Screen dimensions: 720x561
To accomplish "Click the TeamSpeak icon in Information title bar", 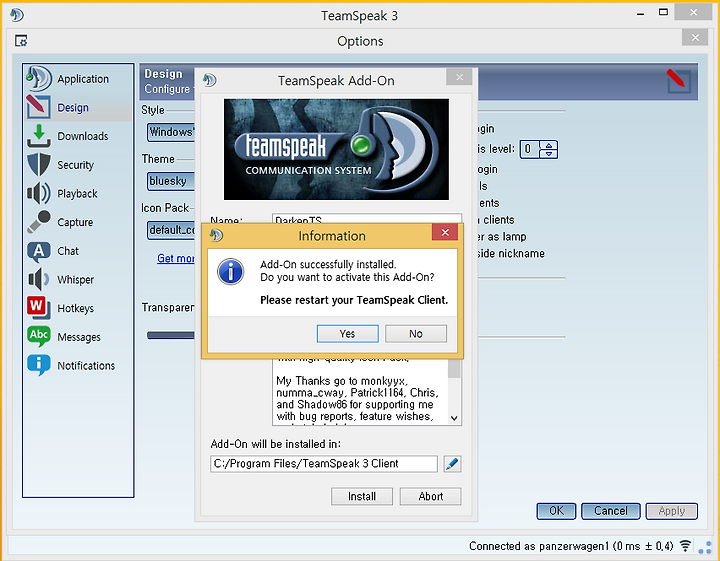I will [x=216, y=236].
